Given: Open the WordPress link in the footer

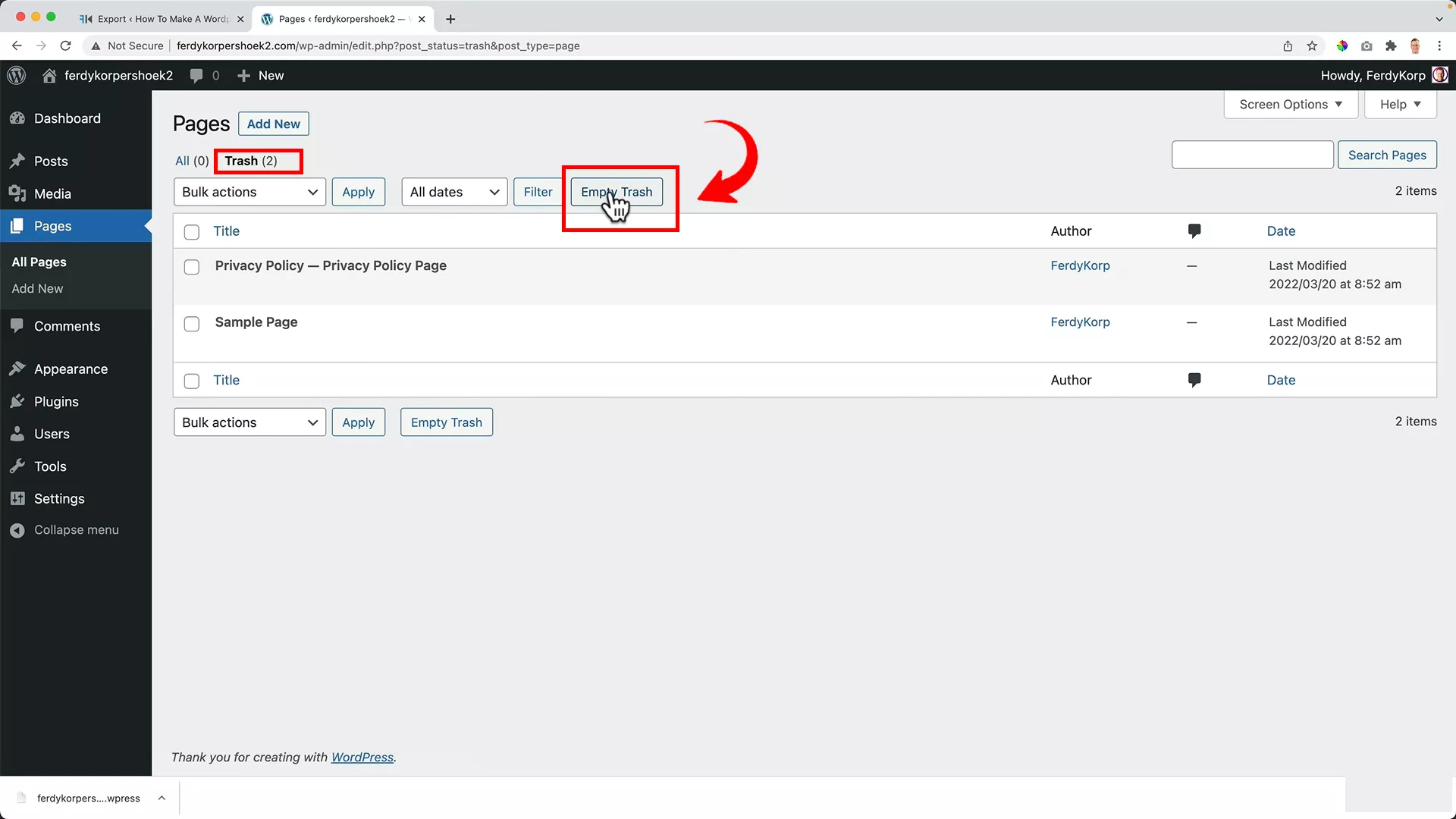Looking at the screenshot, I should click(x=362, y=757).
